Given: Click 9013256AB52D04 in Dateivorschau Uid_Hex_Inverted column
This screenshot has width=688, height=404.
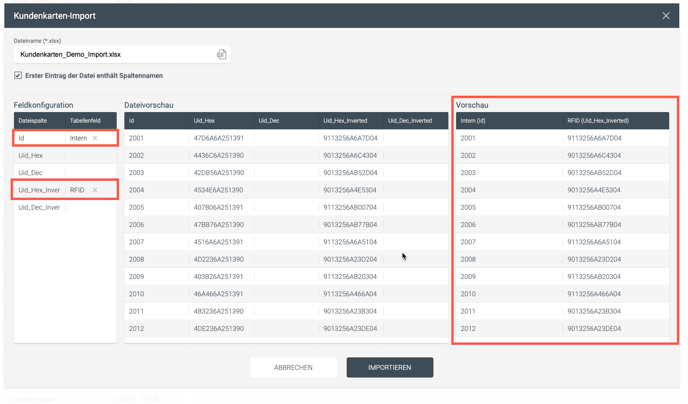Looking at the screenshot, I should [350, 173].
